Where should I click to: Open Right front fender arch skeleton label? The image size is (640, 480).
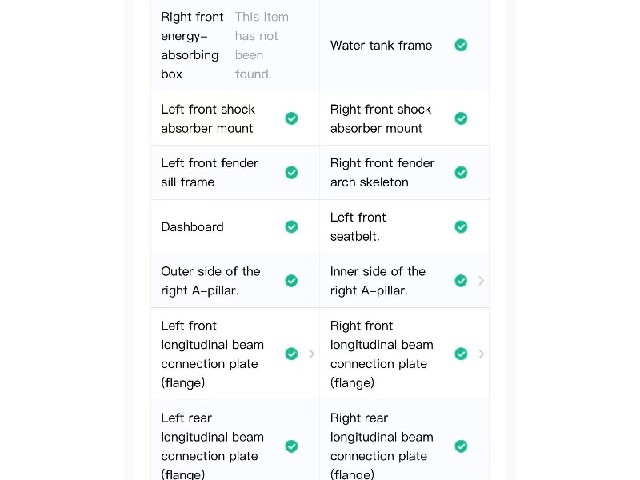382,172
